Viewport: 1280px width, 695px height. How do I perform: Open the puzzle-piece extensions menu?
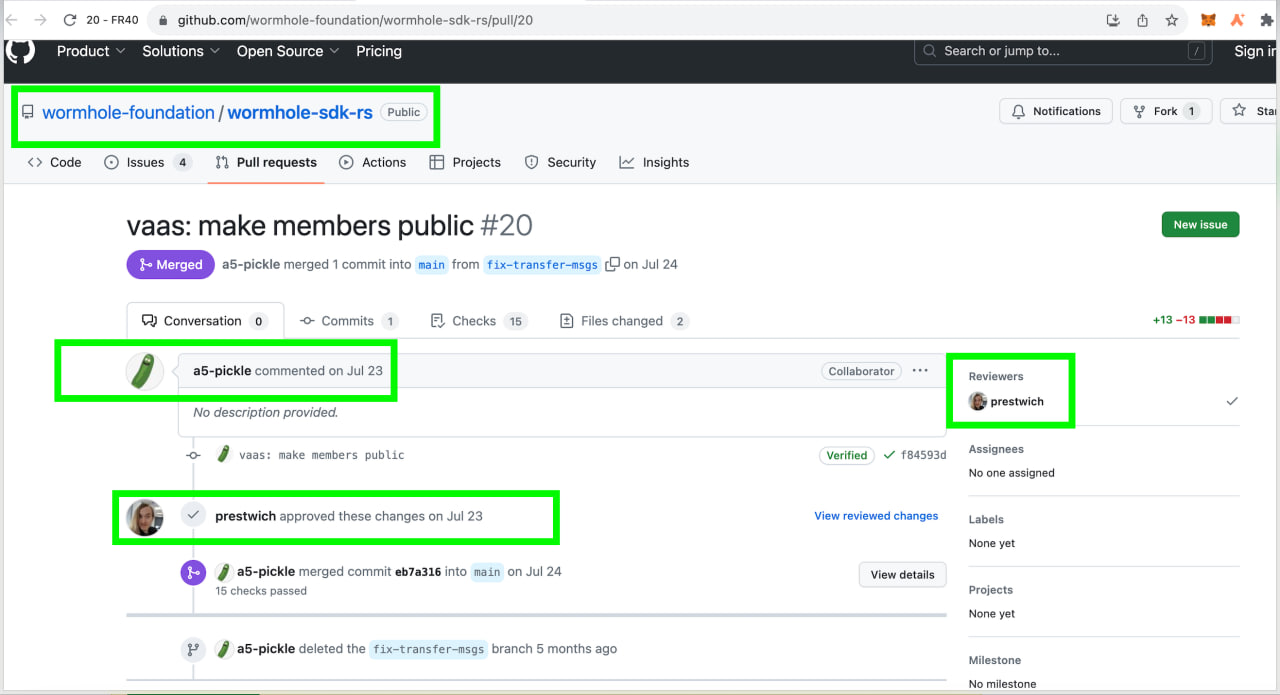pyautogui.click(x=1267, y=20)
